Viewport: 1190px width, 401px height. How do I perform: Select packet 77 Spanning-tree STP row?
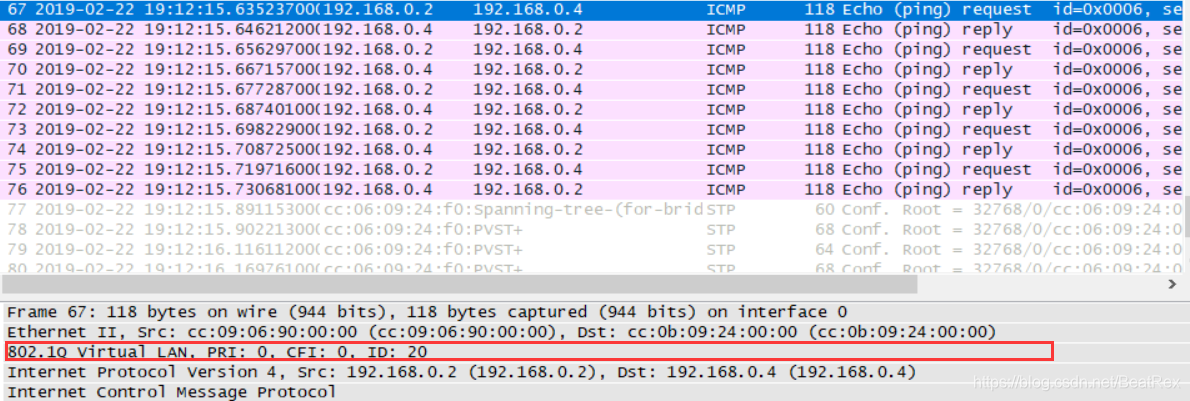[591, 209]
